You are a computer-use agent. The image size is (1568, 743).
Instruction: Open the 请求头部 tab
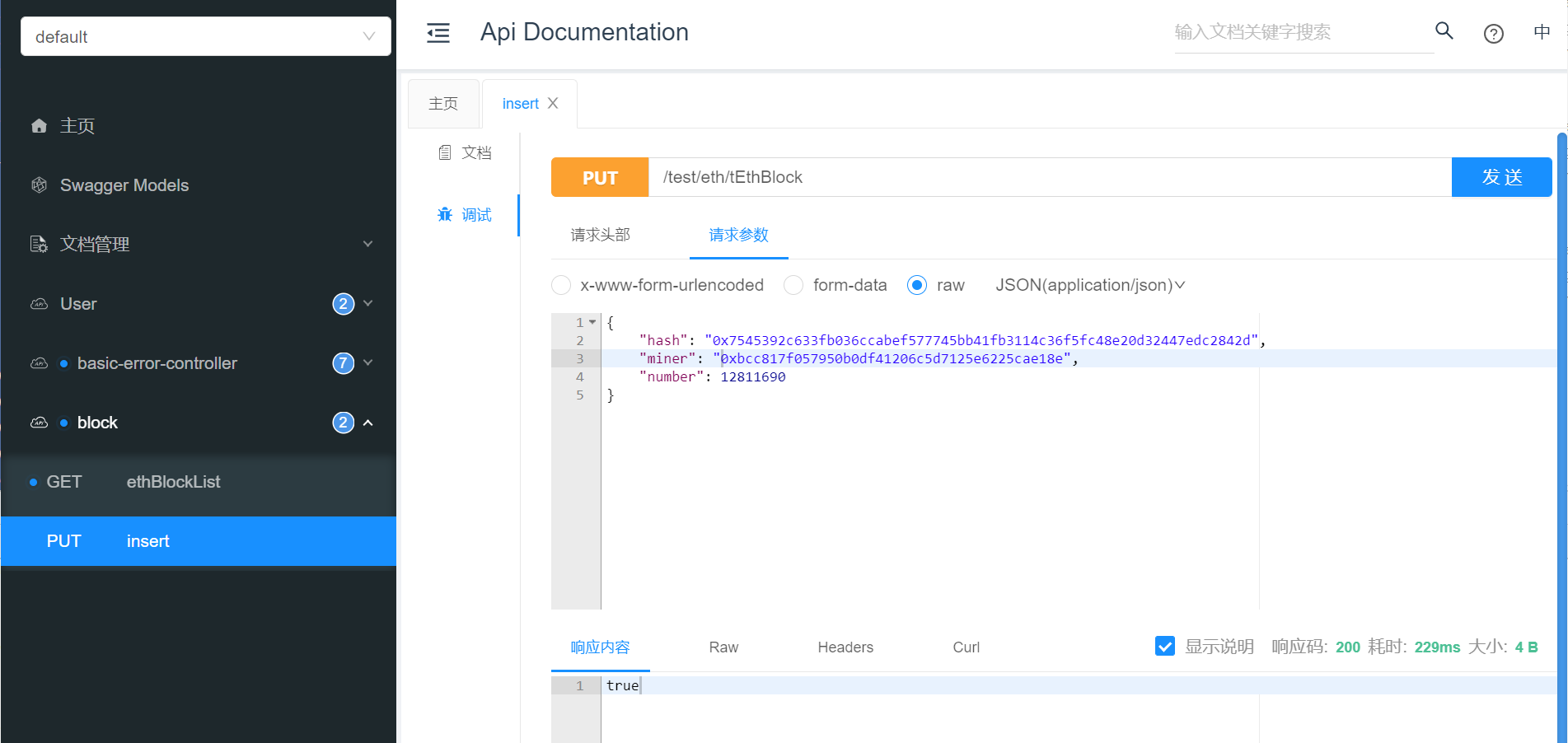(601, 236)
